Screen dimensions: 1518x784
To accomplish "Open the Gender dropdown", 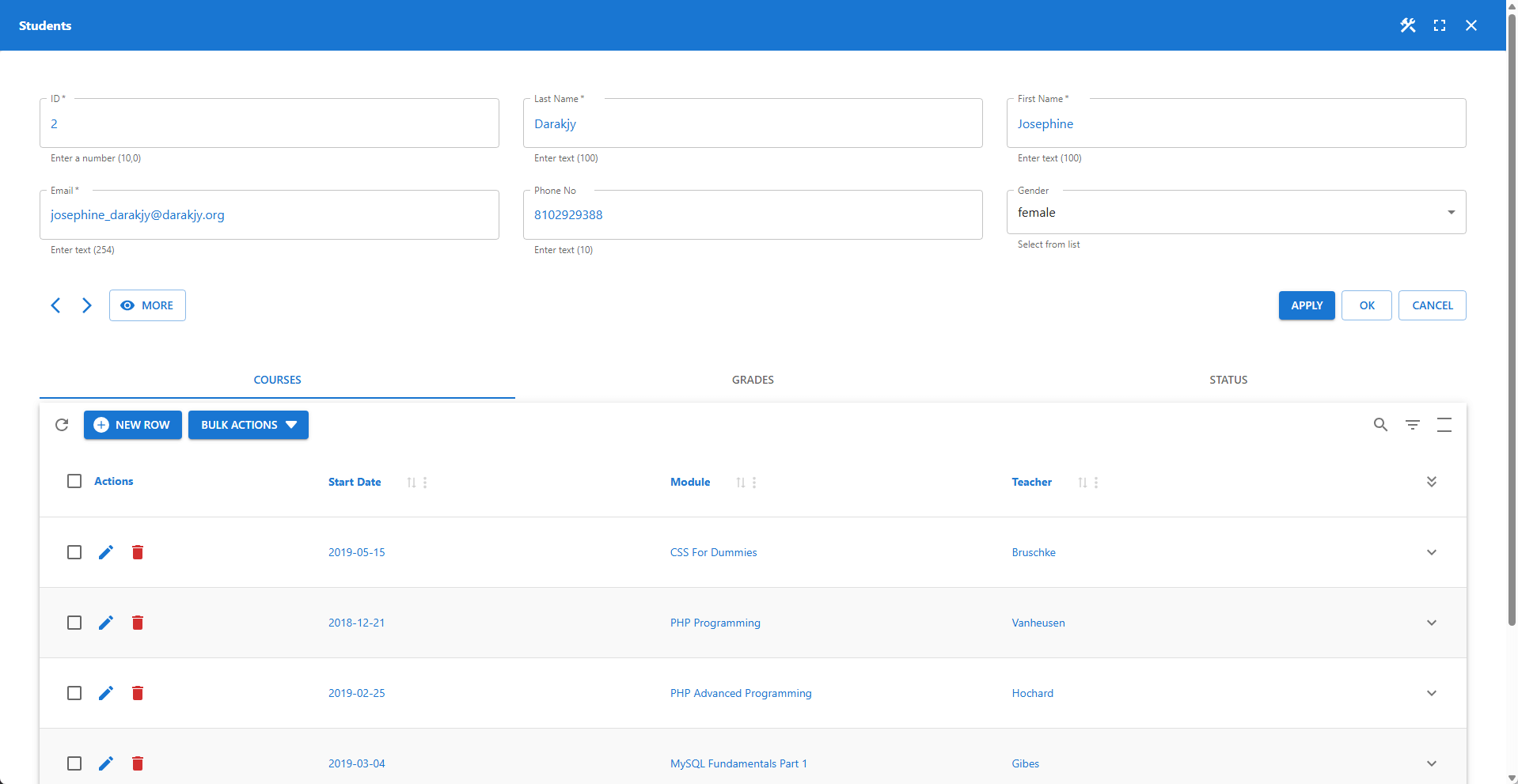I will 1452,212.
